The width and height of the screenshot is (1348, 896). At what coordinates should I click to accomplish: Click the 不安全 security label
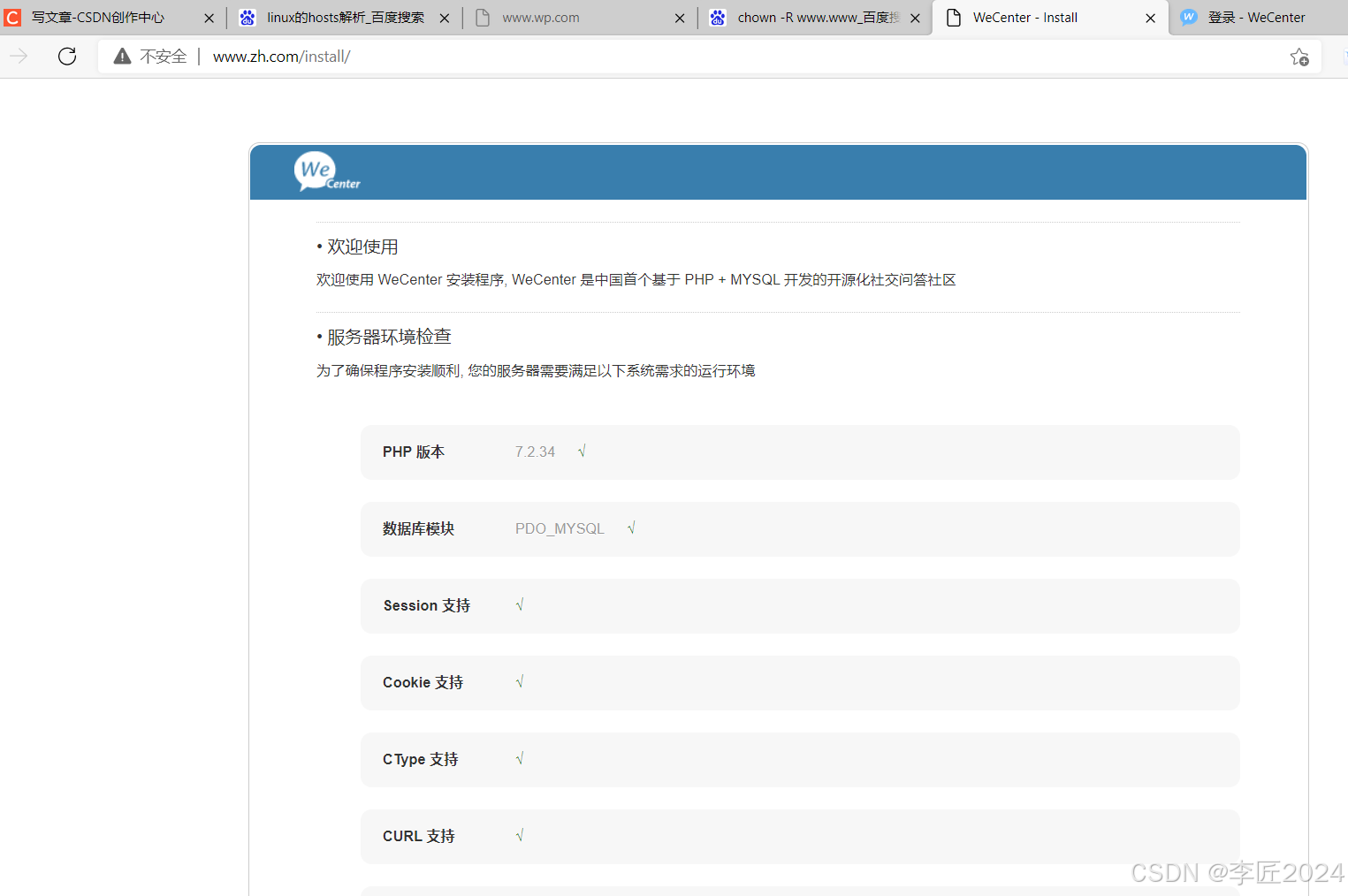pyautogui.click(x=164, y=57)
